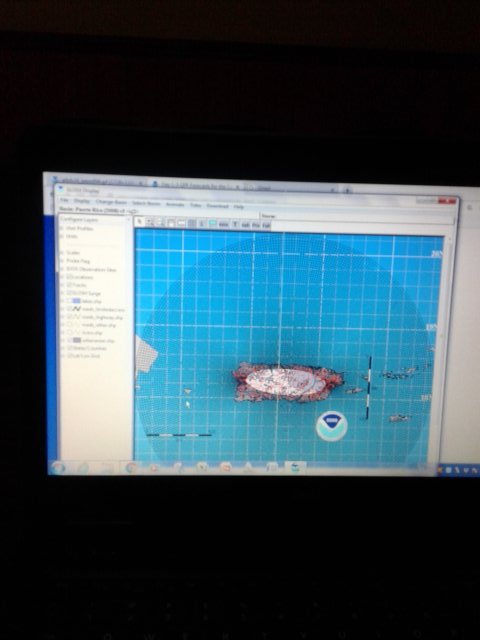Open the Help menu
480x640 pixels.
point(239,207)
